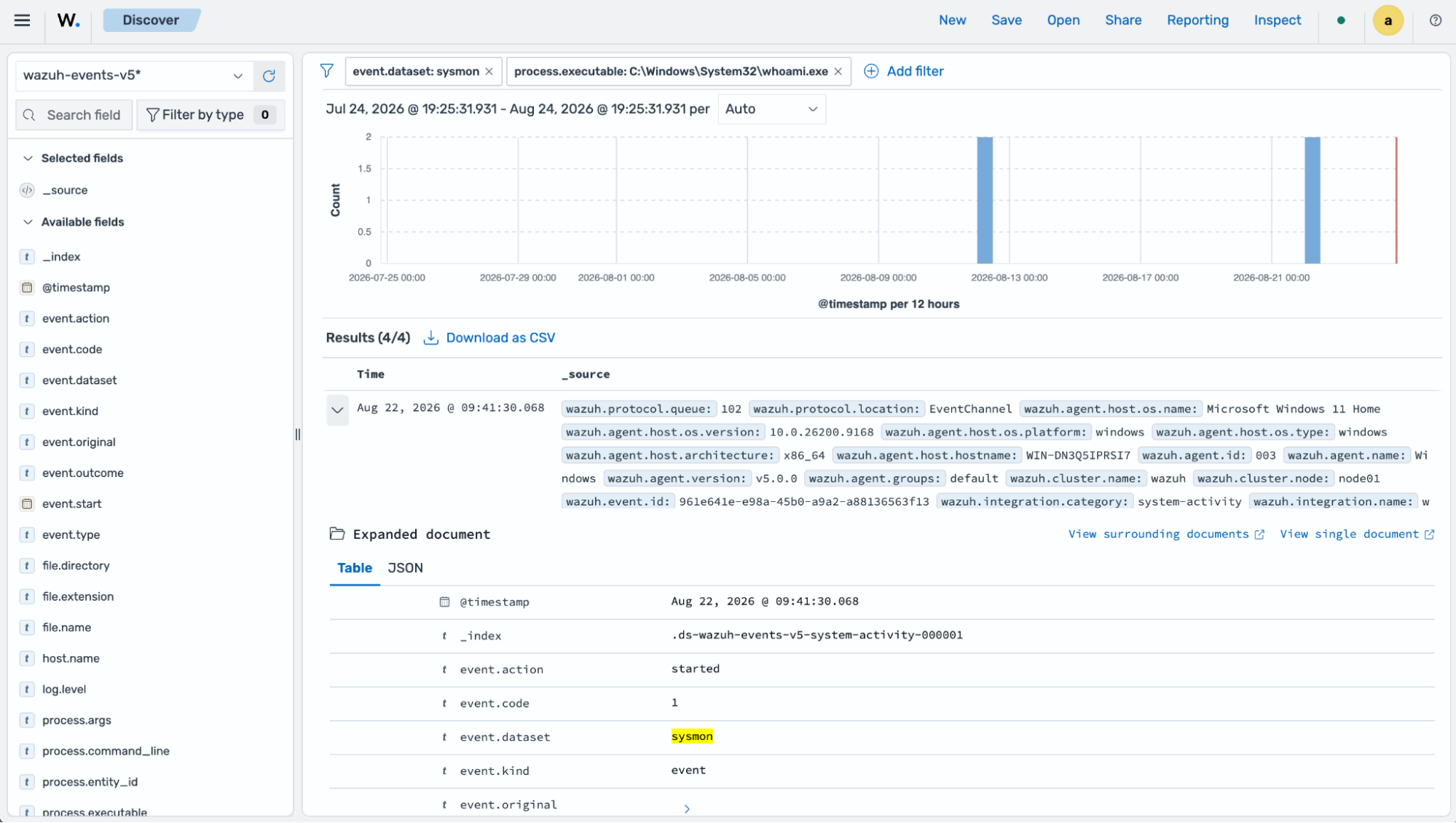Collapse the Aug 22 document row
Image resolution: width=1456 pixels, height=823 pixels.
pyautogui.click(x=337, y=410)
